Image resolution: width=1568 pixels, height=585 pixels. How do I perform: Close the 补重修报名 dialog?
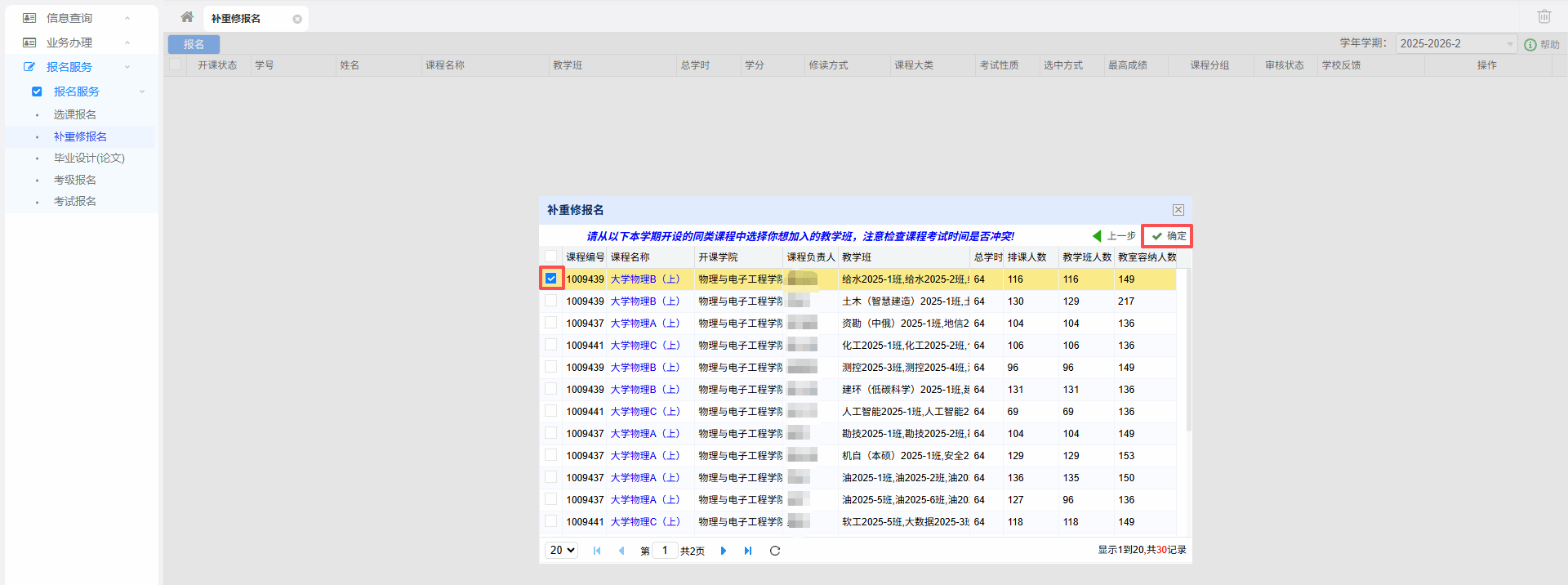tap(1178, 210)
